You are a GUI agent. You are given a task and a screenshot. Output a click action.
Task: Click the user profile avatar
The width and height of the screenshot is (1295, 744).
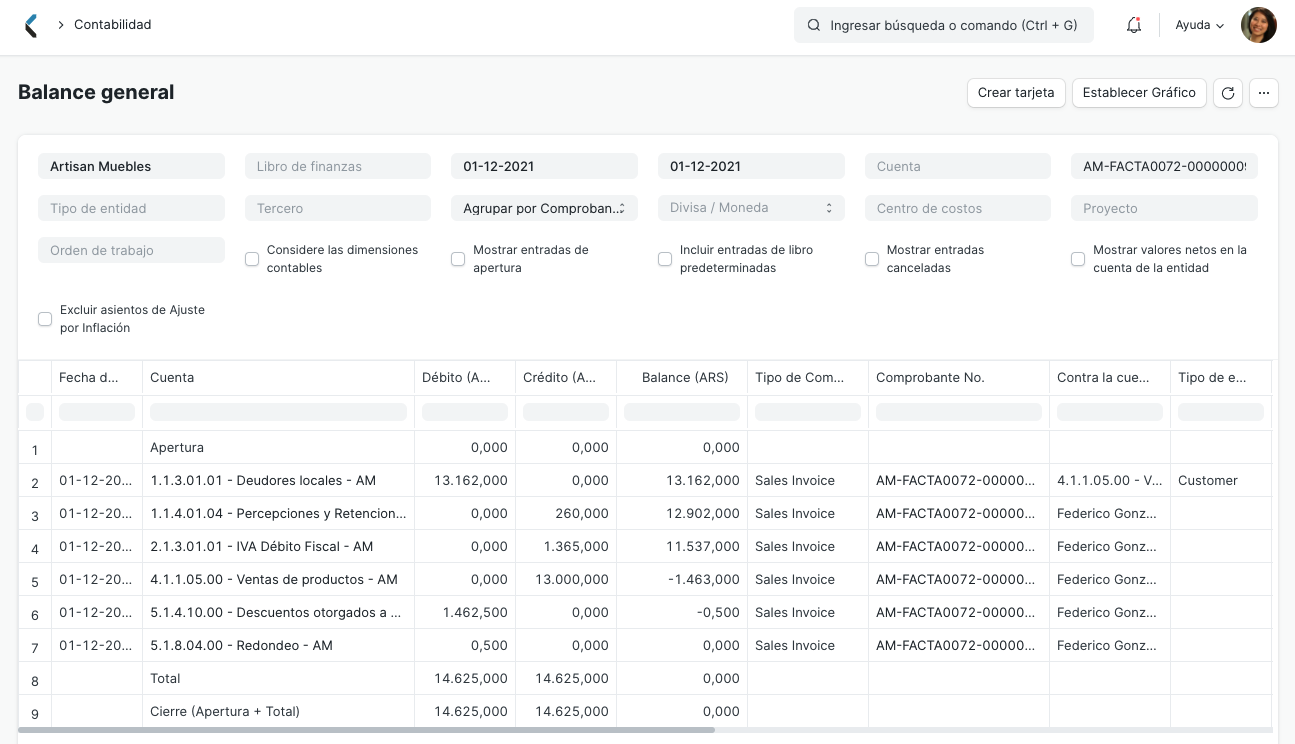point(1259,24)
